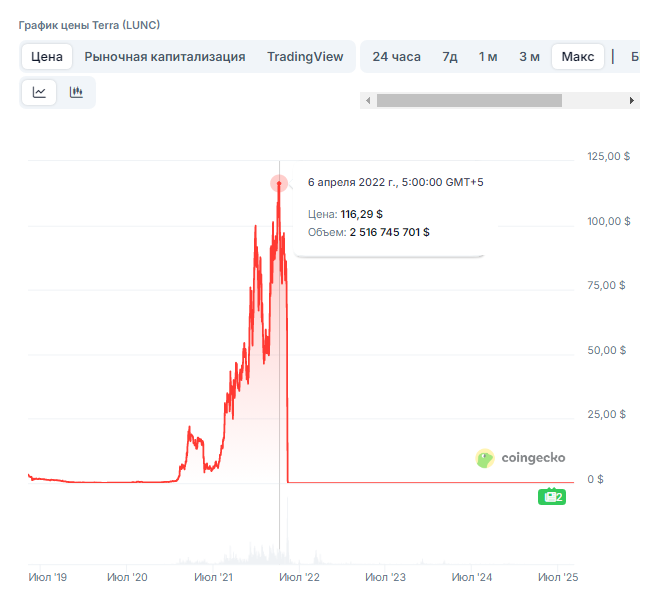Switch to TradingView tab
Viewport: 655px width, 599px height.
pos(305,57)
